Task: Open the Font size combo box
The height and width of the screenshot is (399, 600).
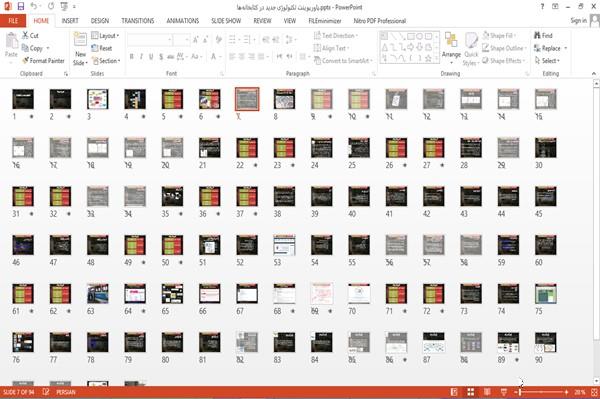Action: point(181,39)
